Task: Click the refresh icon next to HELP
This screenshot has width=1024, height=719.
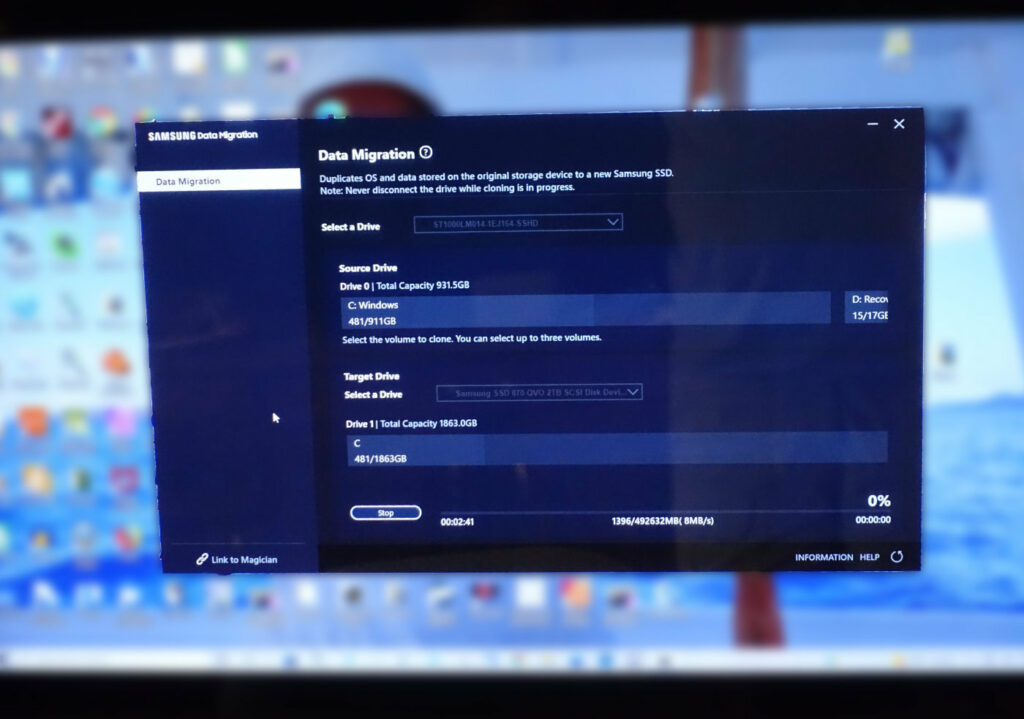Action: pyautogui.click(x=897, y=556)
